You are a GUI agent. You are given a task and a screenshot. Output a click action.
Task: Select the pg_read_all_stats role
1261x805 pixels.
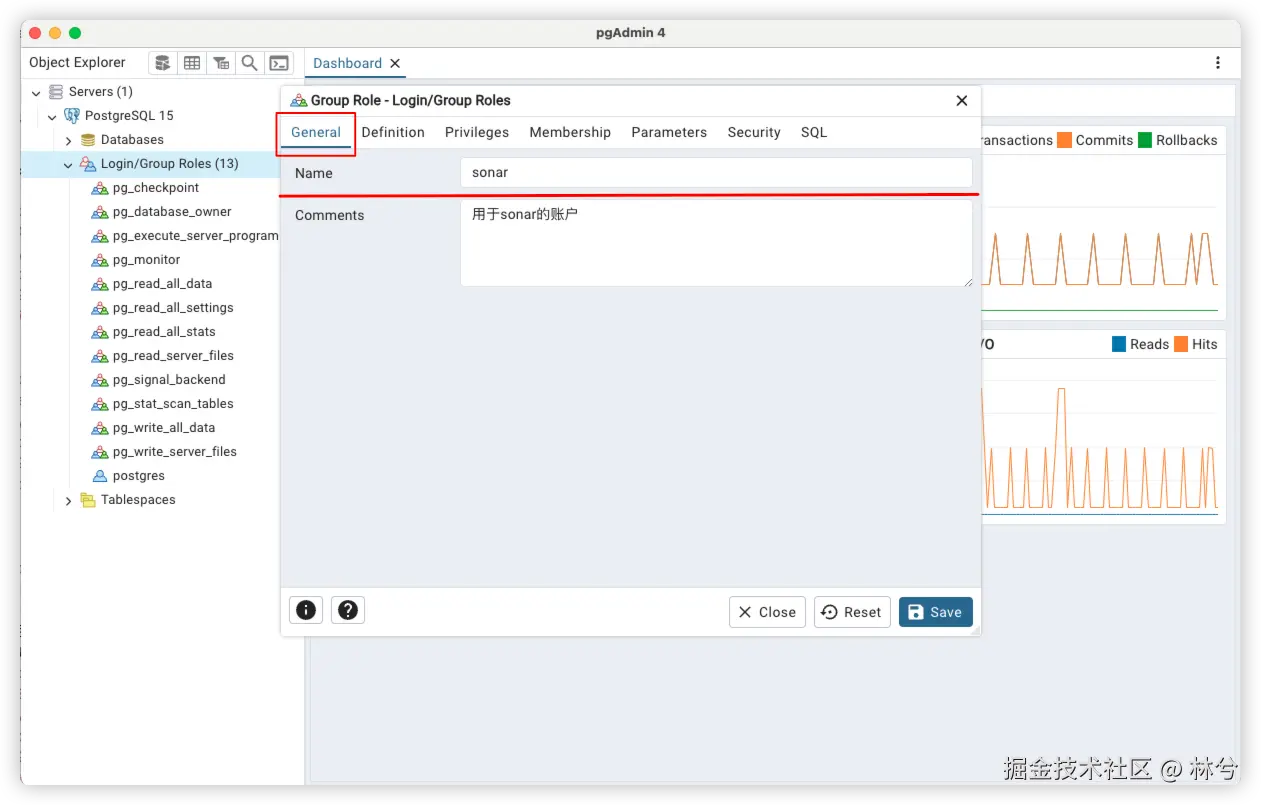pyautogui.click(x=164, y=332)
